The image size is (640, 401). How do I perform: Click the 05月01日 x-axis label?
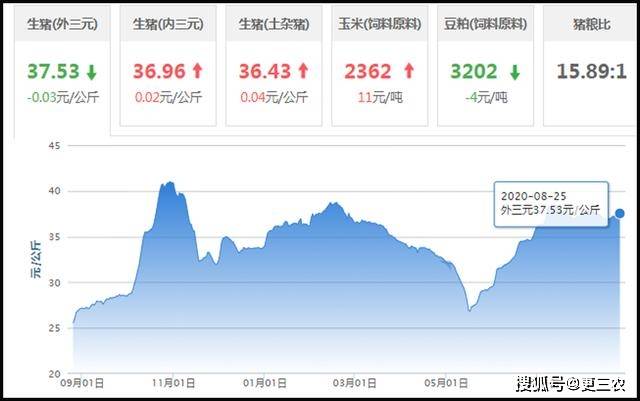tap(446, 383)
